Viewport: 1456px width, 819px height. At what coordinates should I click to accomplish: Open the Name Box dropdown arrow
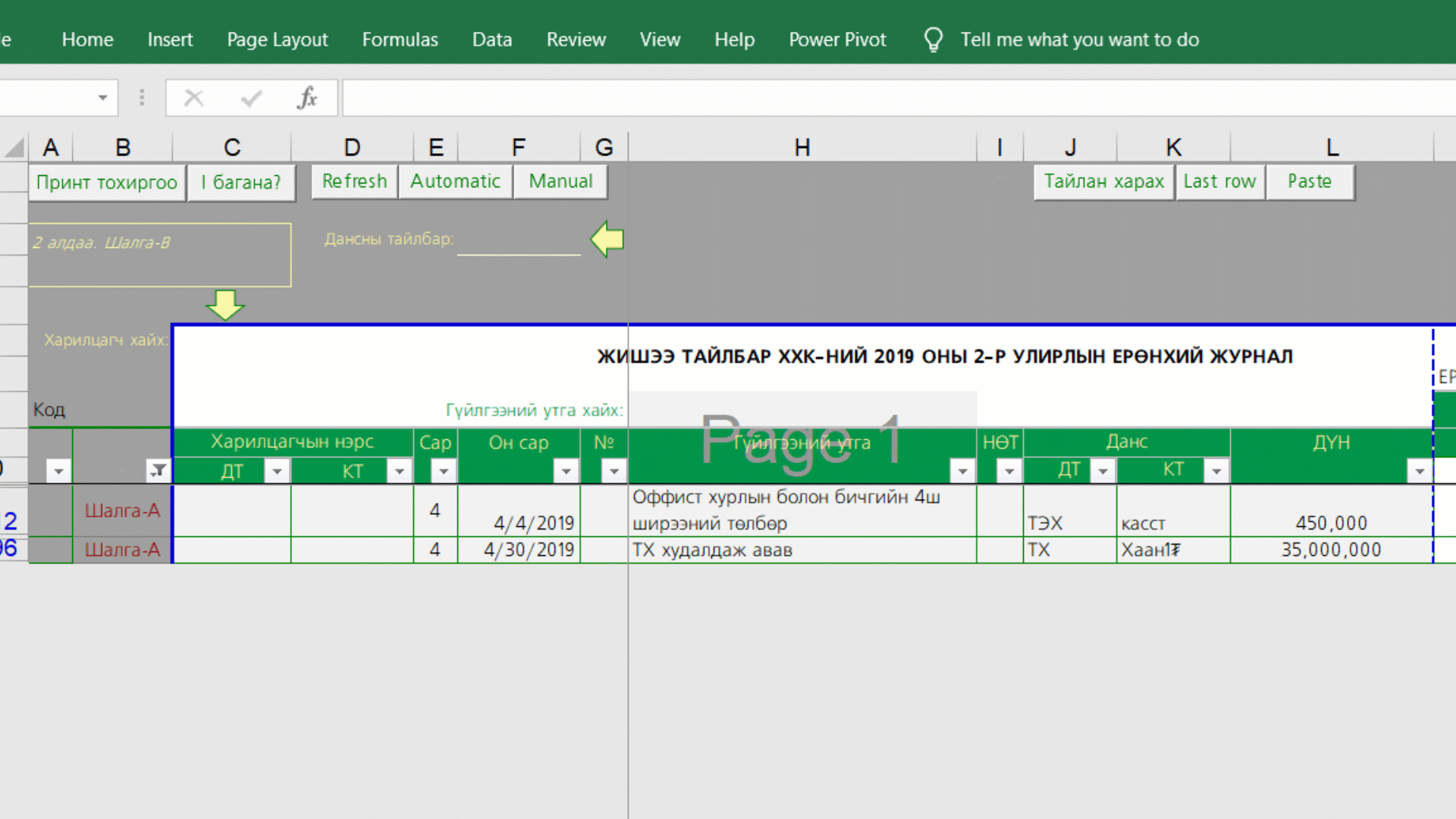tap(102, 98)
